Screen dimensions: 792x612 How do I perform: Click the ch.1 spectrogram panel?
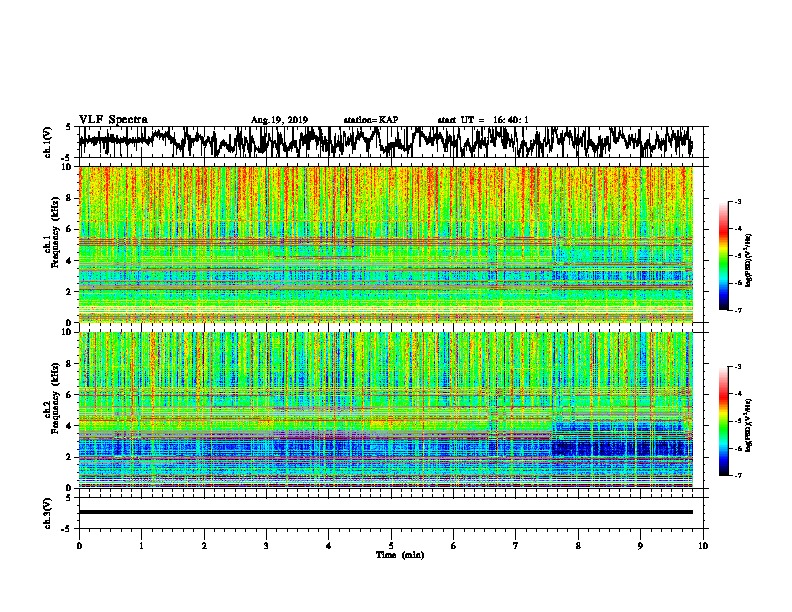pos(385,244)
